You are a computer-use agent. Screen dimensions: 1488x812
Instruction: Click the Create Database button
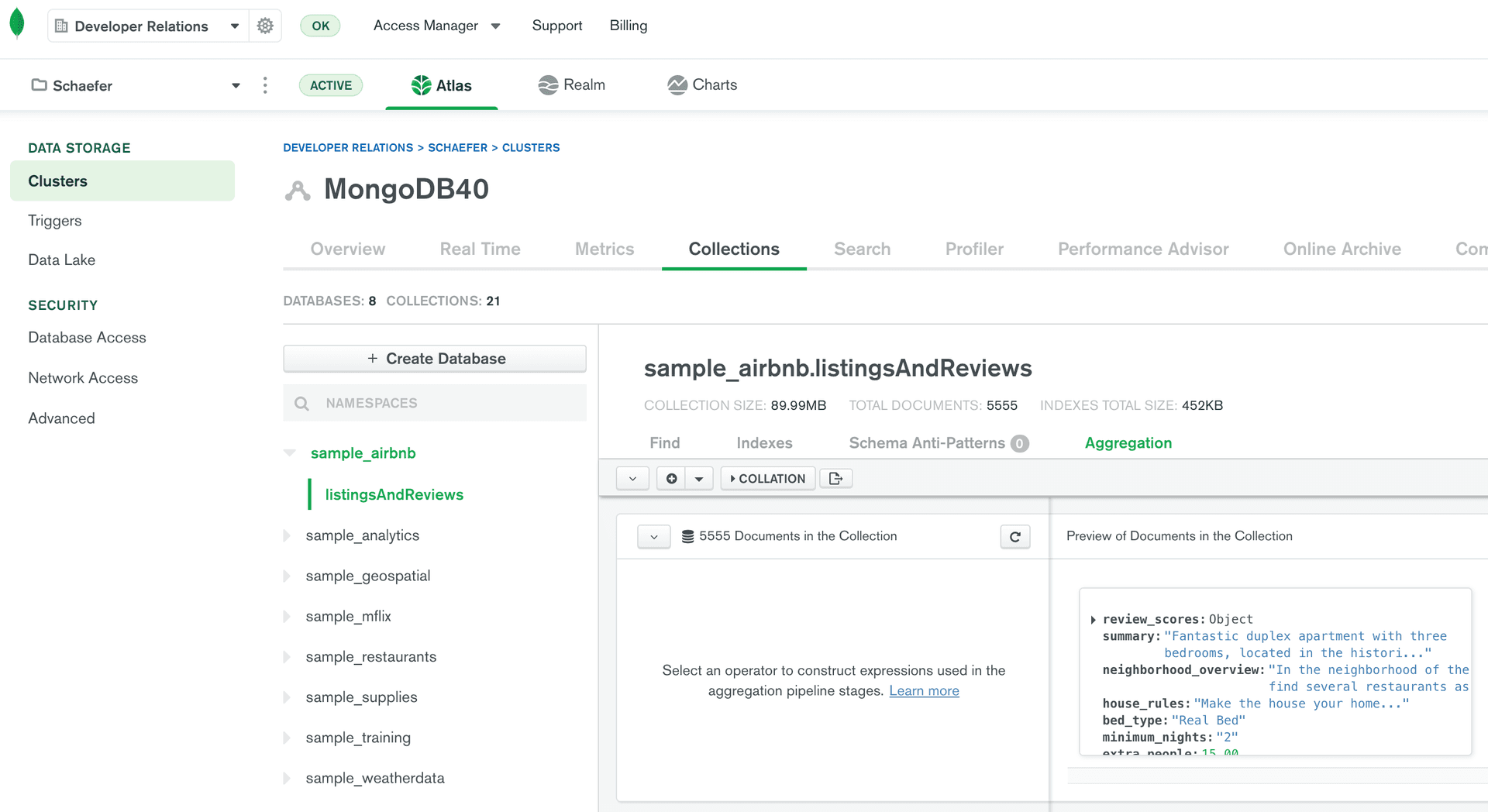tap(434, 358)
